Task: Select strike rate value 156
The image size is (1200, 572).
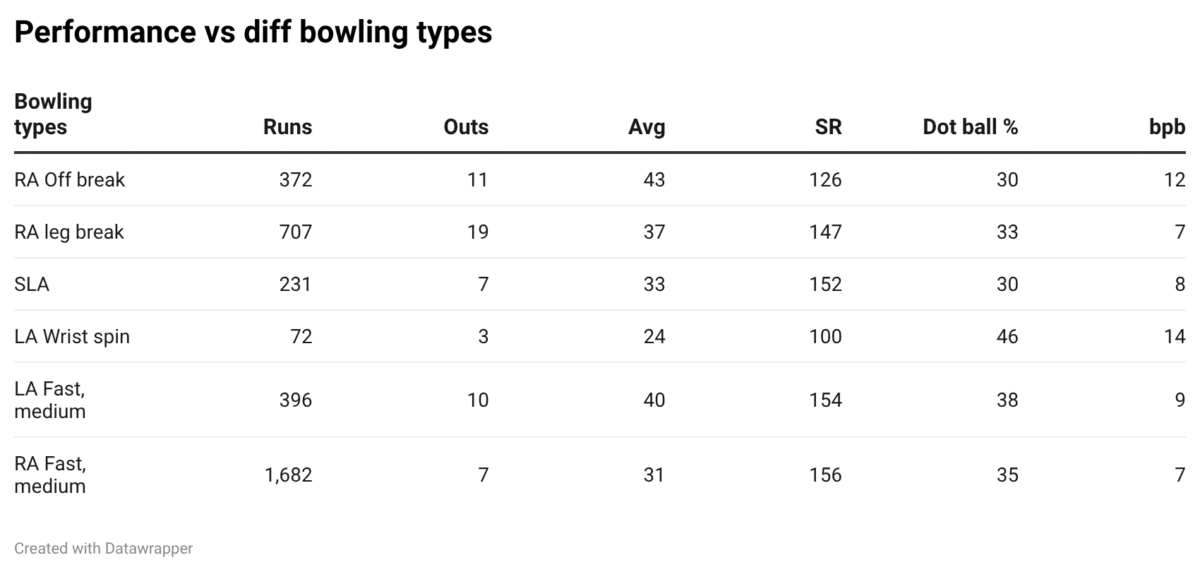Action: click(826, 475)
